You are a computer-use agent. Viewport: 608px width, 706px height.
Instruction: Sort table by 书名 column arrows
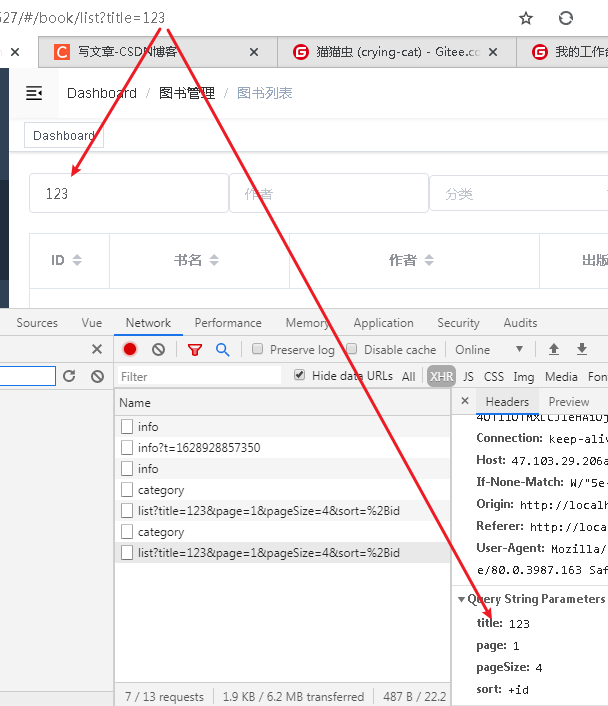click(x=214, y=260)
